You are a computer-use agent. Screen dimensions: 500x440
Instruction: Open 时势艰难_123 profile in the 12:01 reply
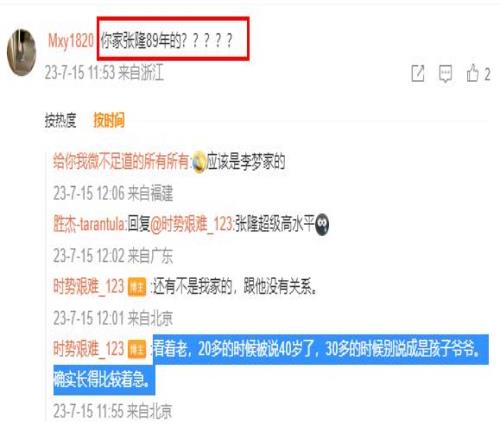pos(89,286)
